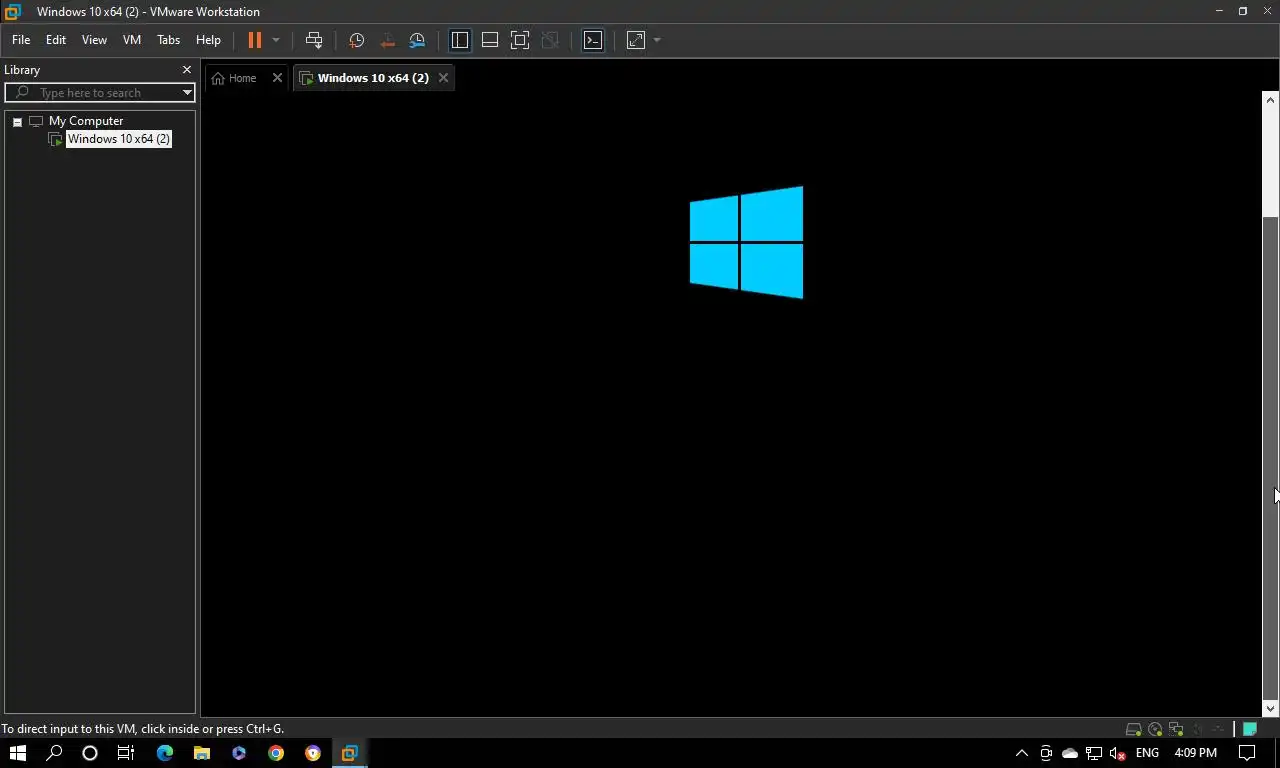Open the Windows Start menu
The width and height of the screenshot is (1280, 768).
[18, 753]
